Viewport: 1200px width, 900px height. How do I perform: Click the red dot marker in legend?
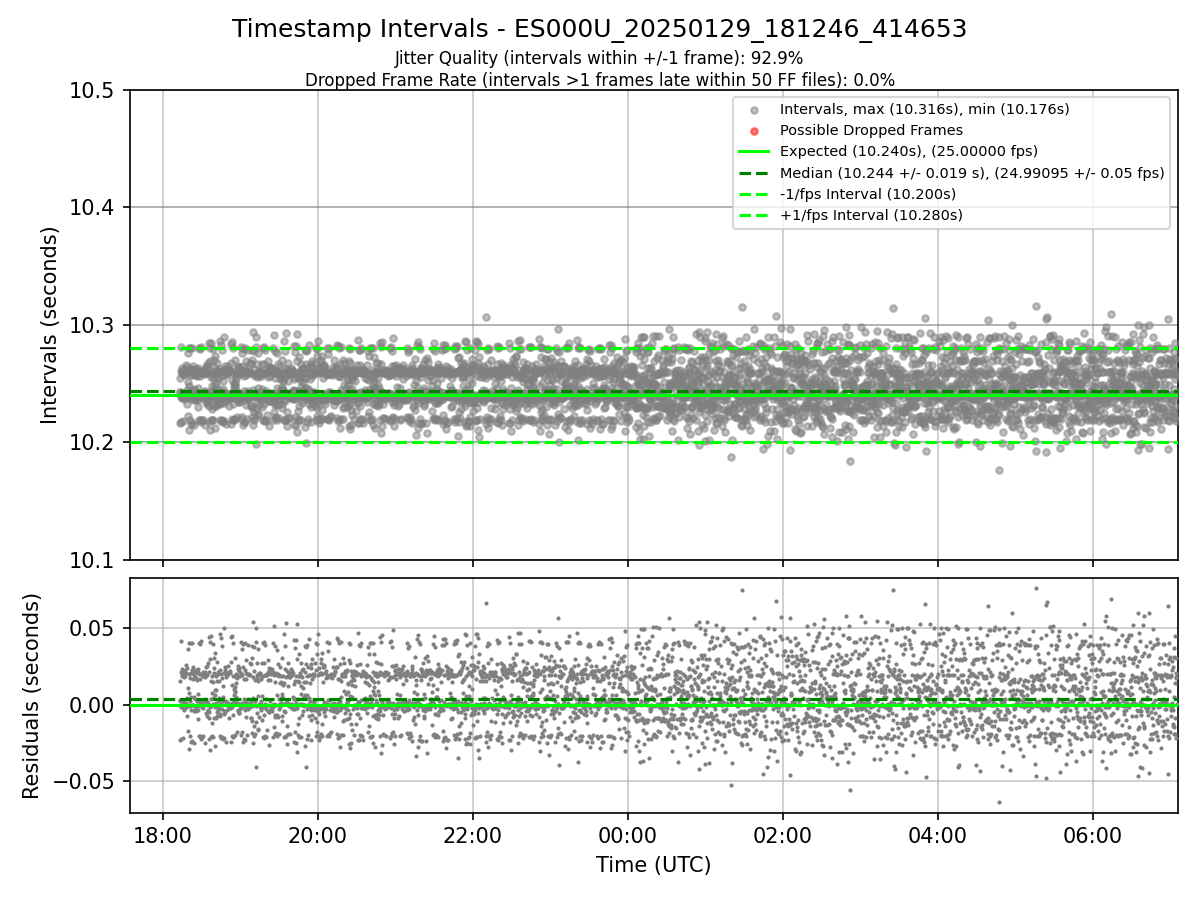(755, 131)
